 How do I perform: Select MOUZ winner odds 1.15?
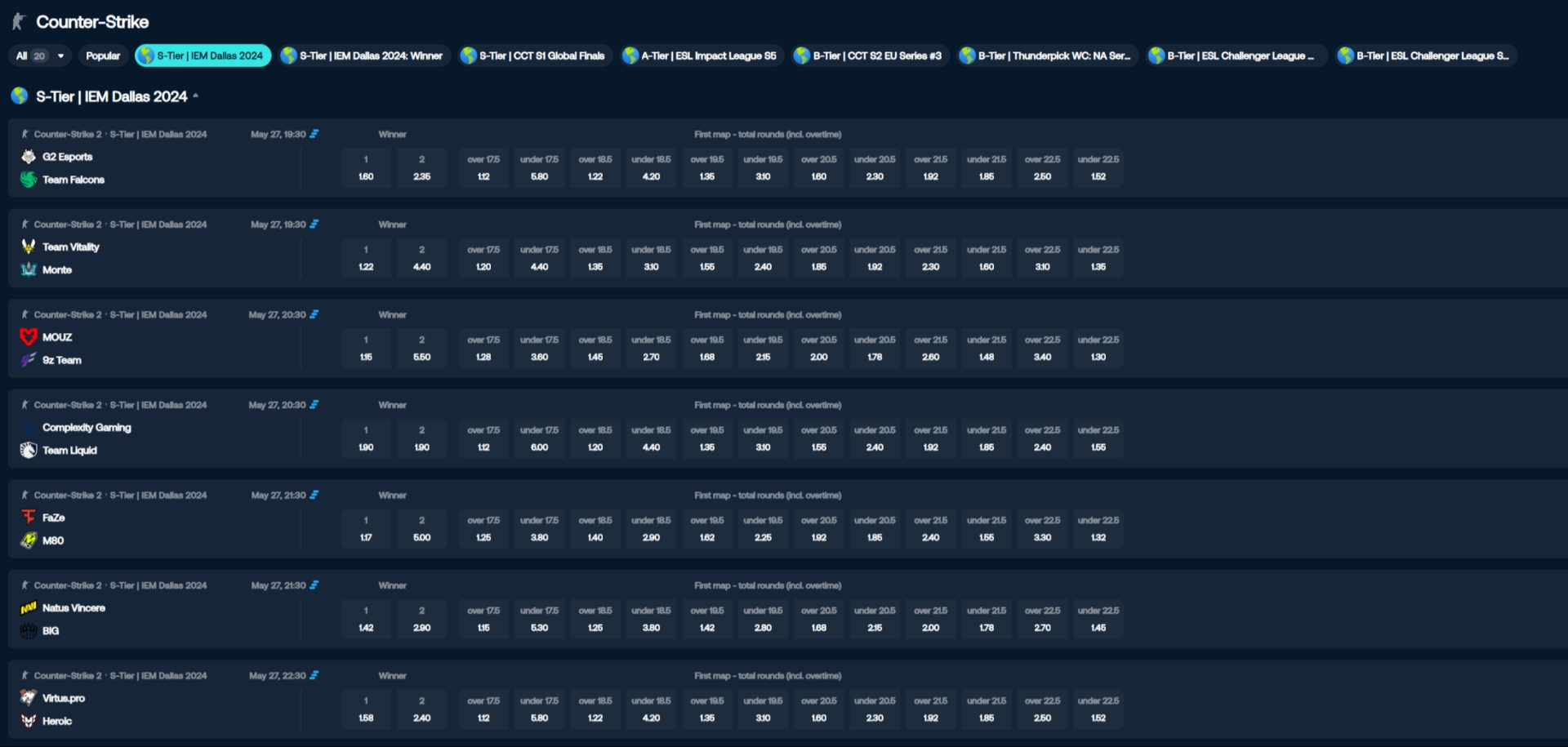(366, 349)
